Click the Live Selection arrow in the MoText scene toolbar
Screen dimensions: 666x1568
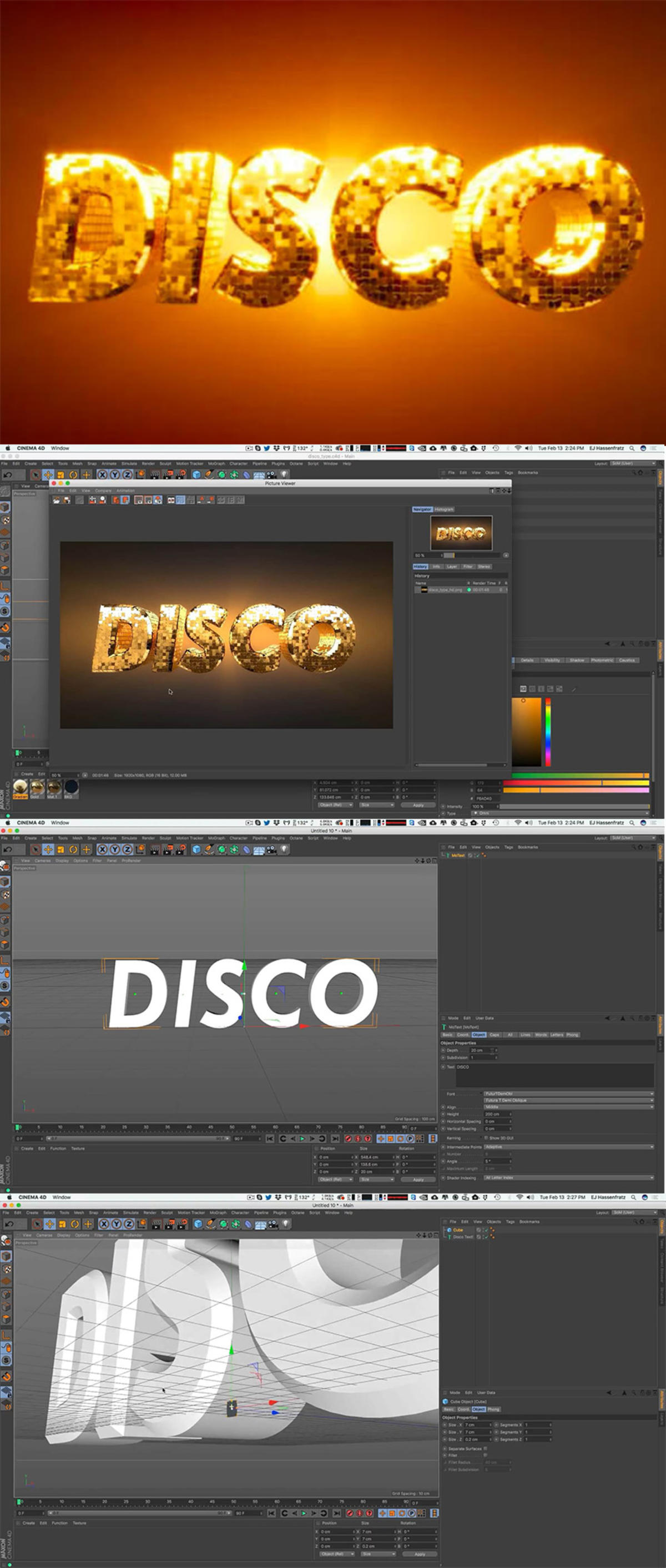35,849
